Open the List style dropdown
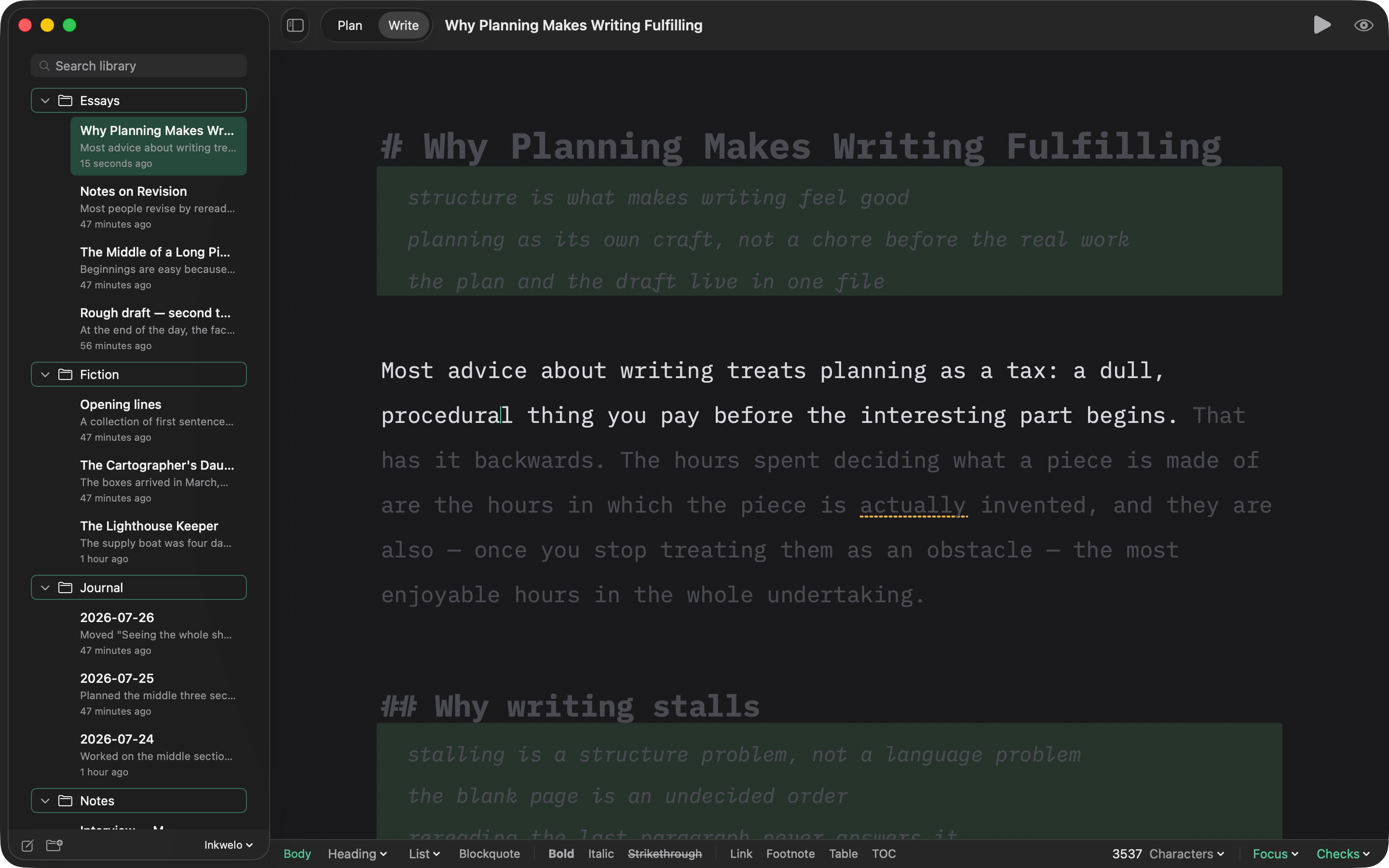This screenshot has width=1389, height=868. 424,854
